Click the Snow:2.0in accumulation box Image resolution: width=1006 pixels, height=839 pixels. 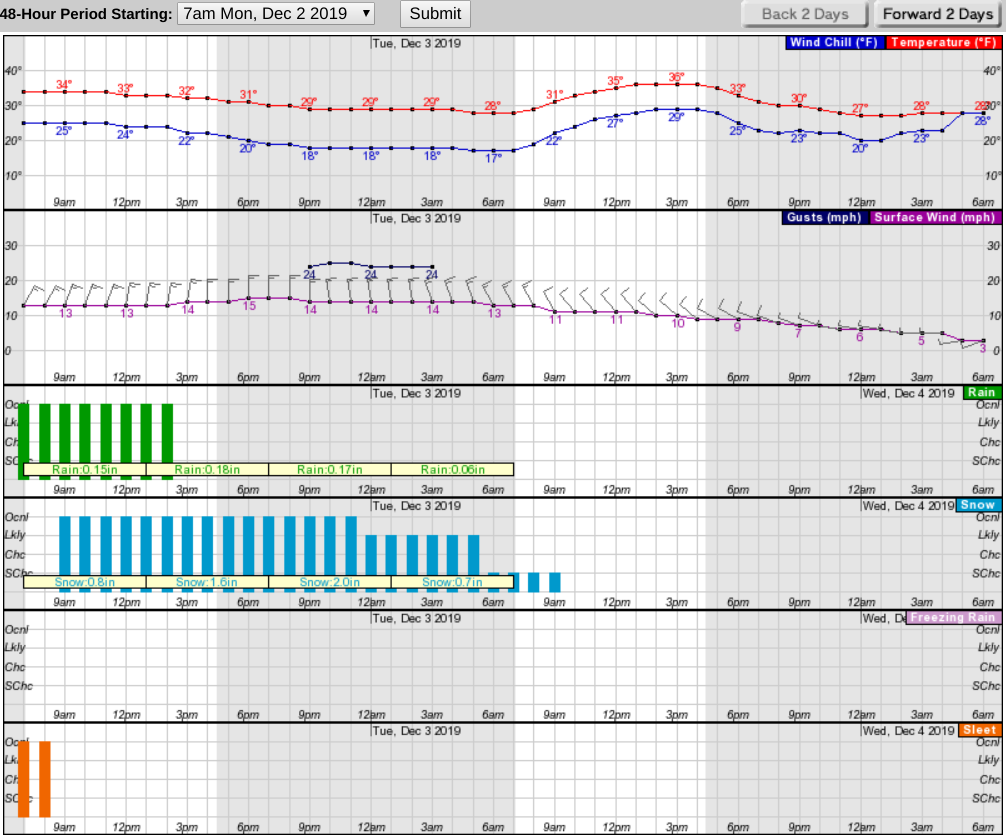[329, 582]
